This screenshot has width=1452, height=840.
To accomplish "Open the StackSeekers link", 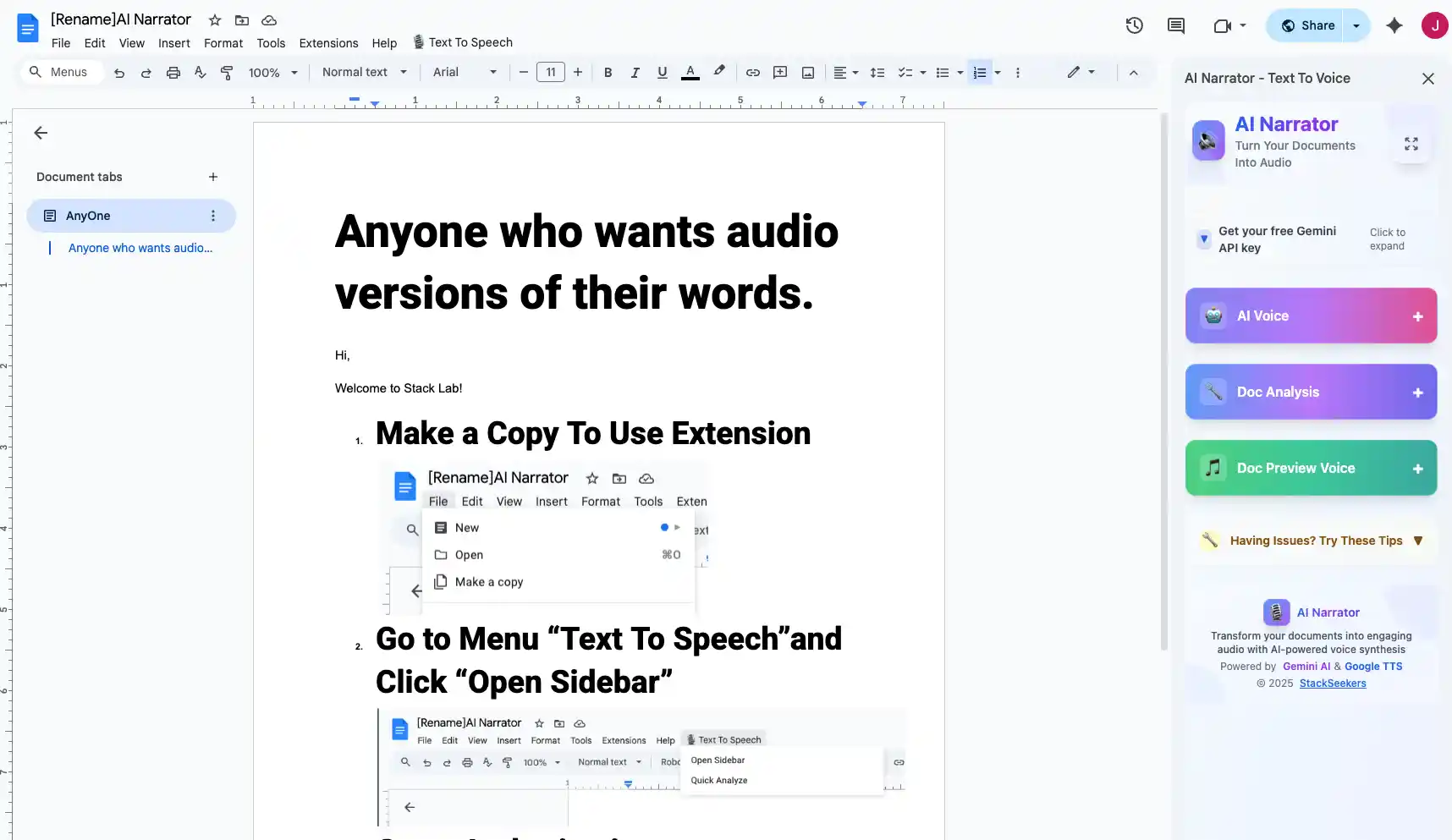I will [1333, 683].
